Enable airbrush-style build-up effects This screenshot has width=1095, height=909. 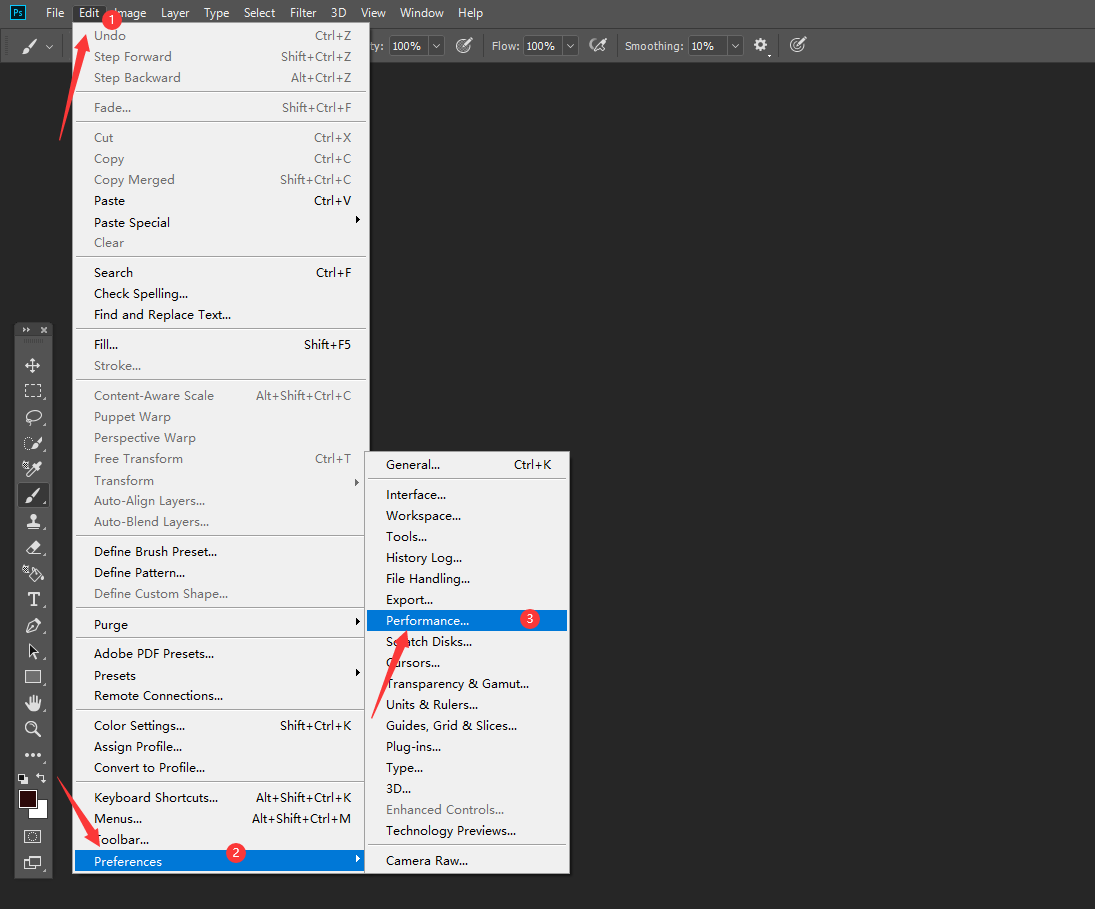[x=598, y=45]
